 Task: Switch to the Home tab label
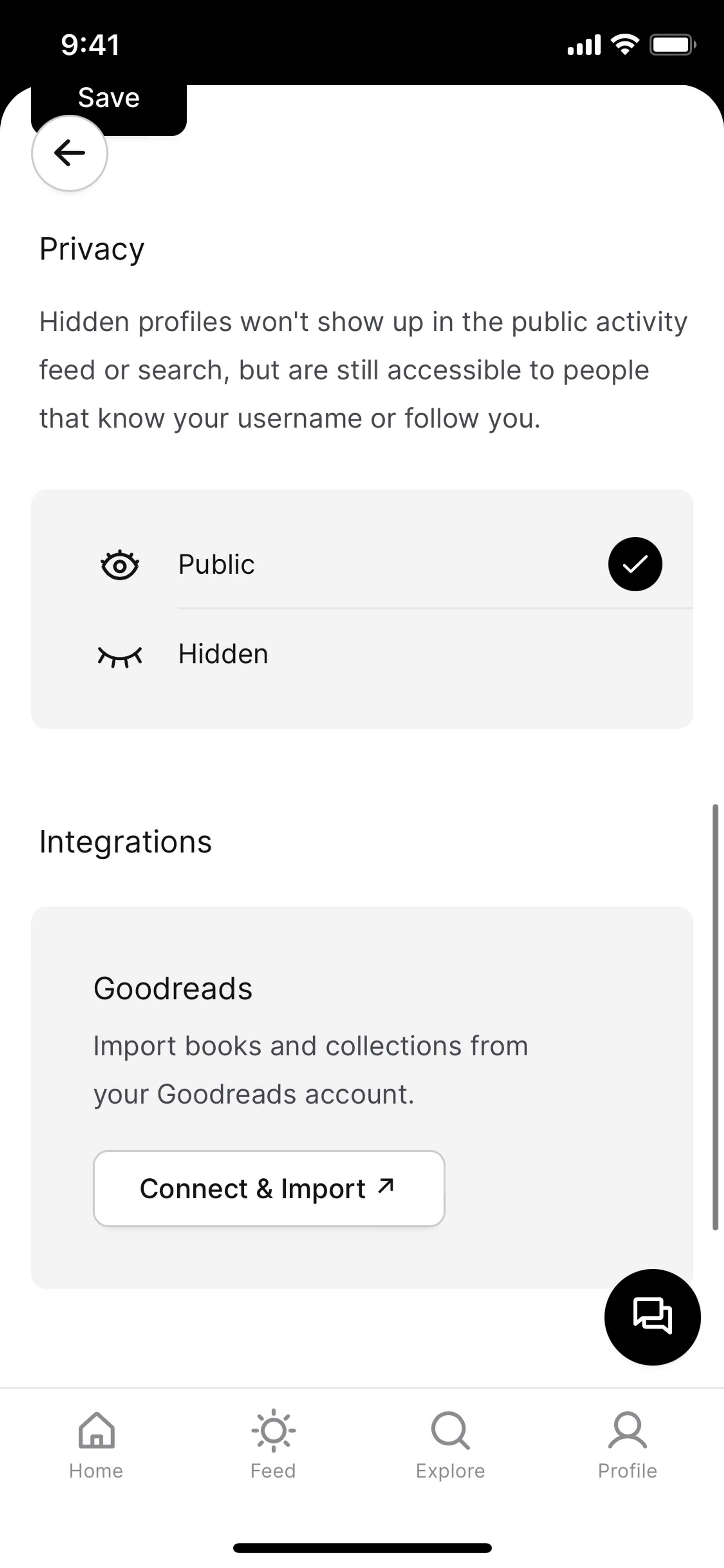click(96, 1471)
